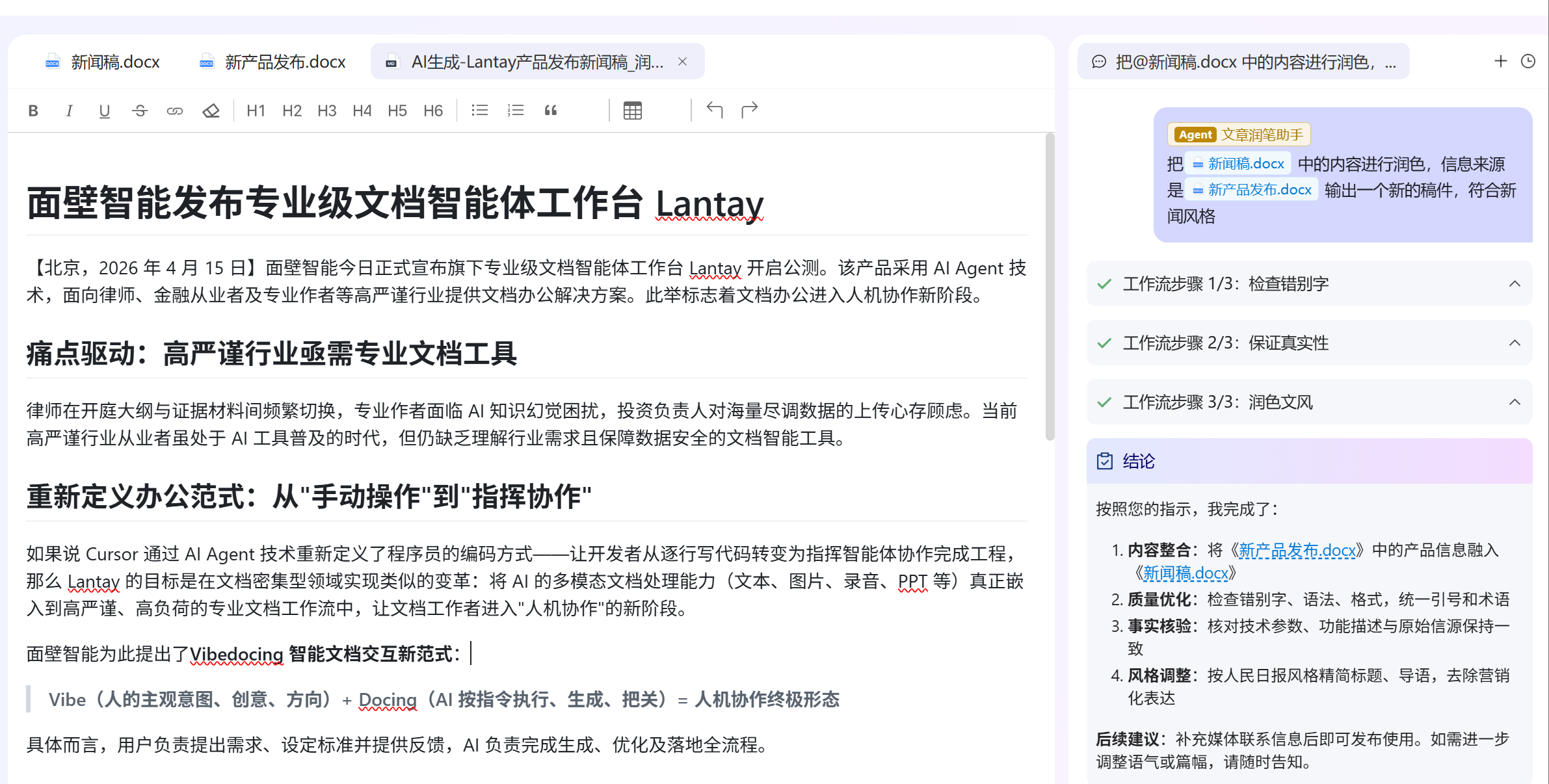Insert a numbered list
This screenshot has height=784, width=1549.
514,110
